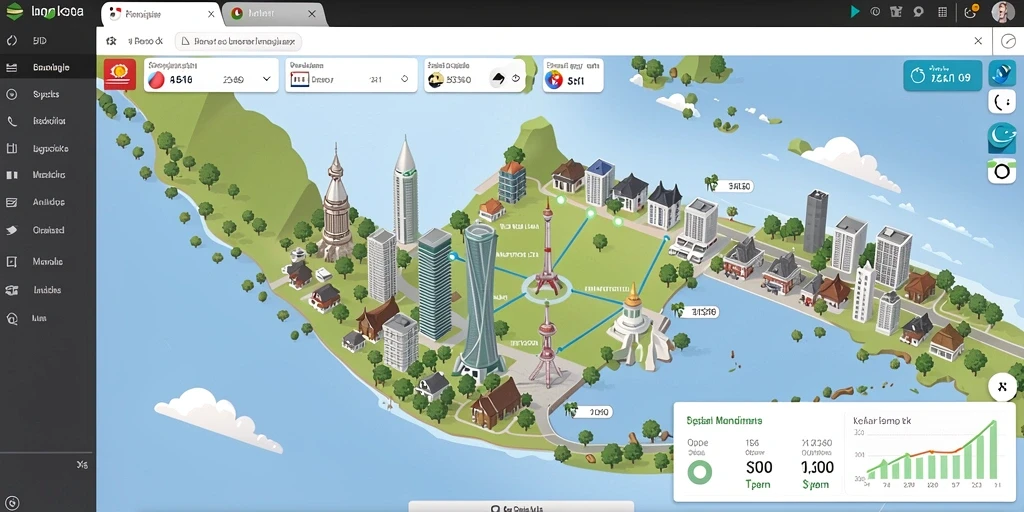
Task: Expand the chevron in first resource card
Action: click(x=266, y=79)
